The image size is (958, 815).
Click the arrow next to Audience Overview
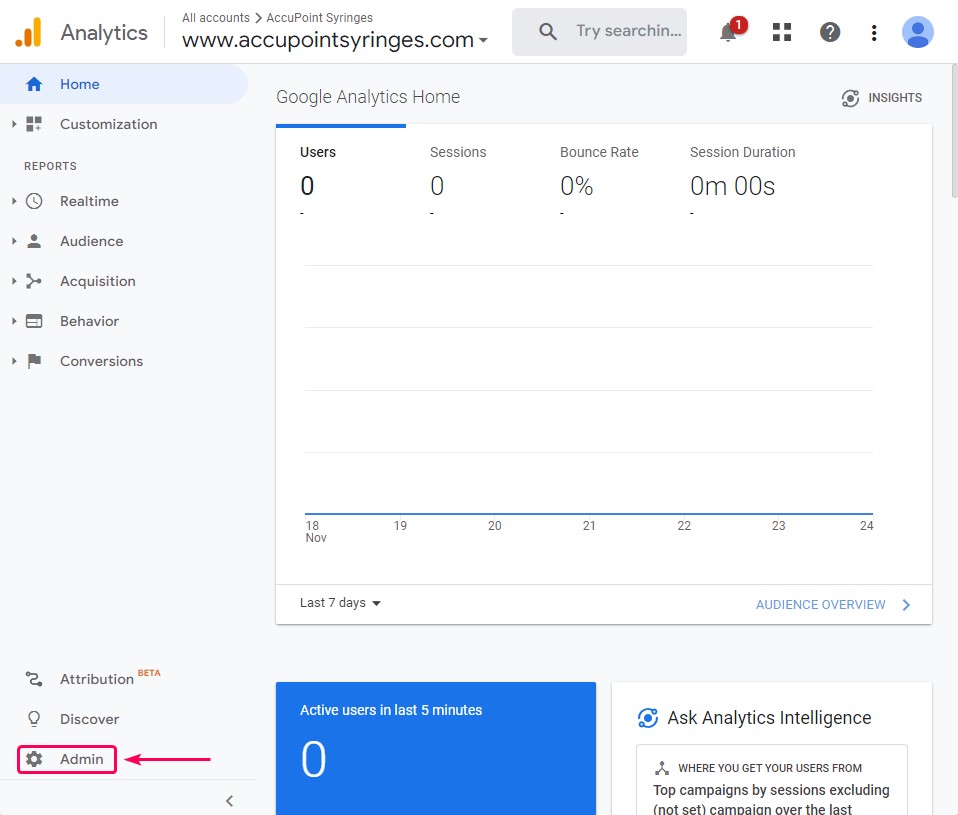(x=906, y=605)
